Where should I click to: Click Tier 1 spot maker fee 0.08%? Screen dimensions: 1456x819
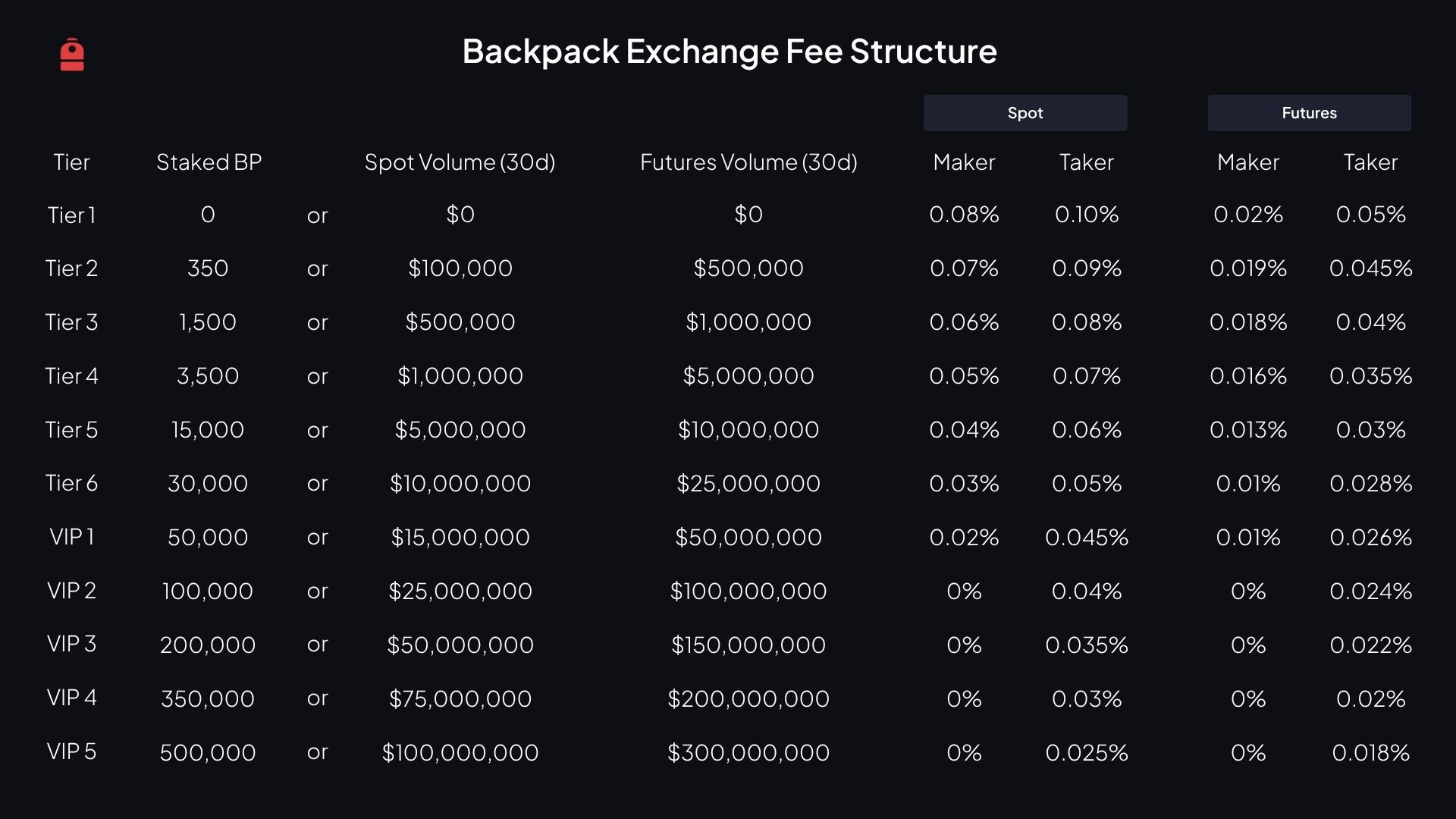[x=964, y=215]
